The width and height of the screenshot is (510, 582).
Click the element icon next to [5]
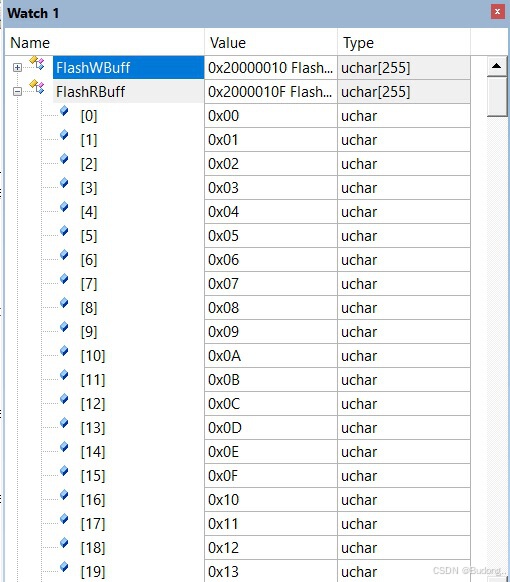tap(64, 231)
